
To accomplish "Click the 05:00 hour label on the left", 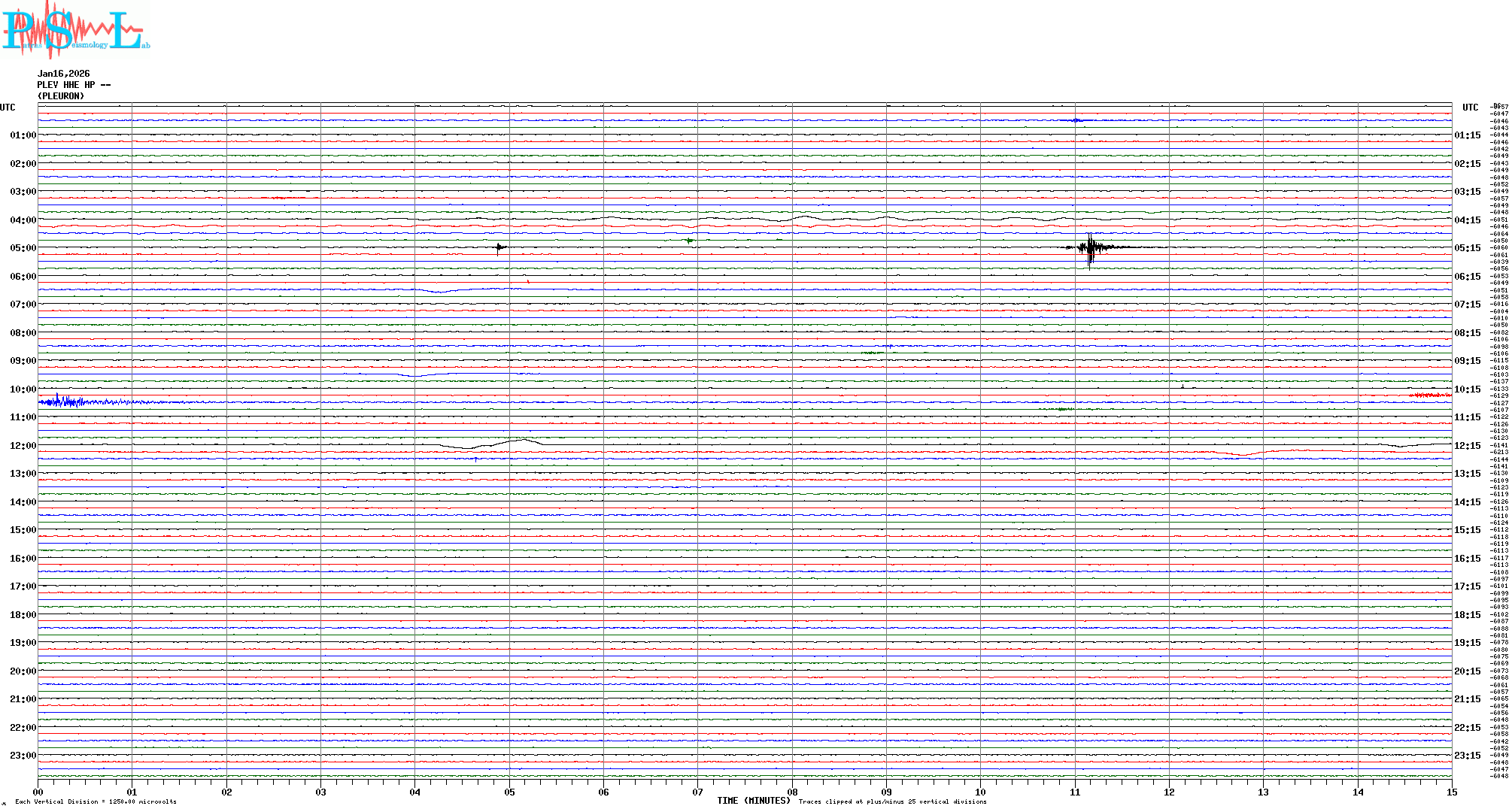I will point(23,248).
